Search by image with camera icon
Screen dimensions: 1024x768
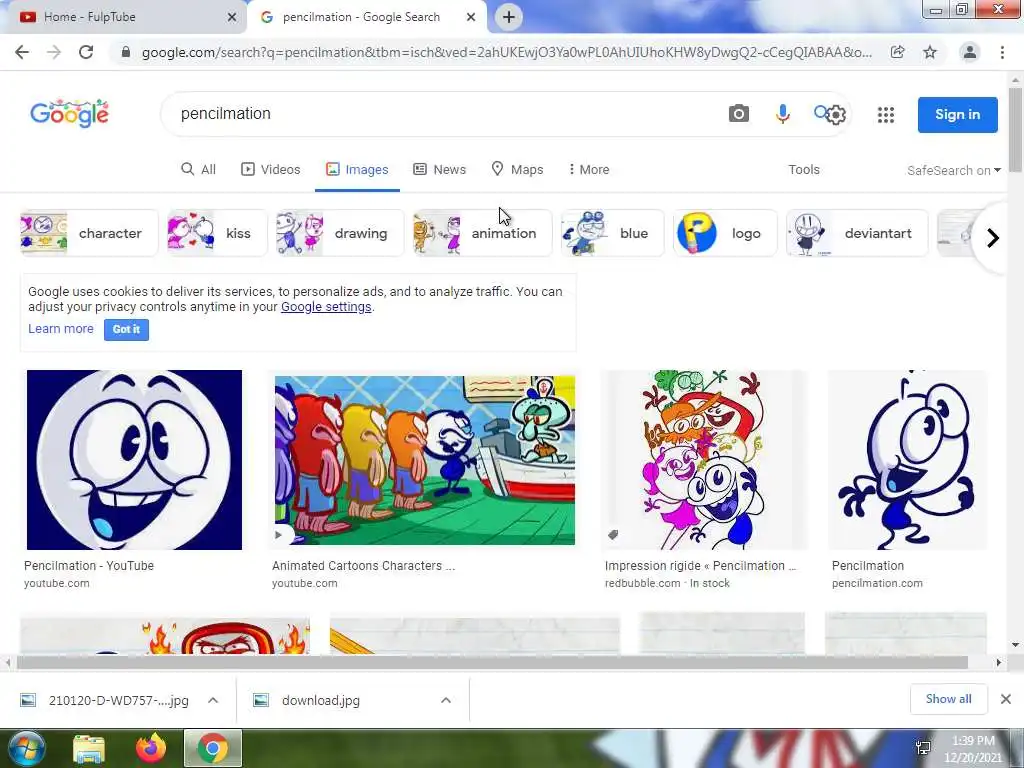(739, 114)
